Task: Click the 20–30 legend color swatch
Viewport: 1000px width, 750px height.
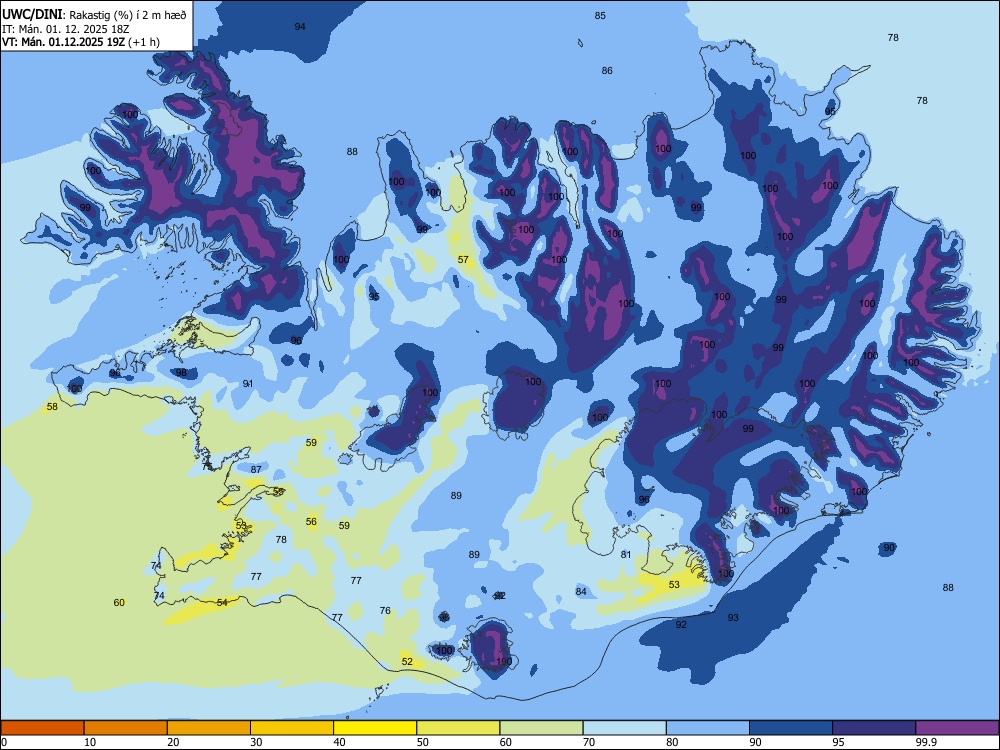Action: (209, 728)
